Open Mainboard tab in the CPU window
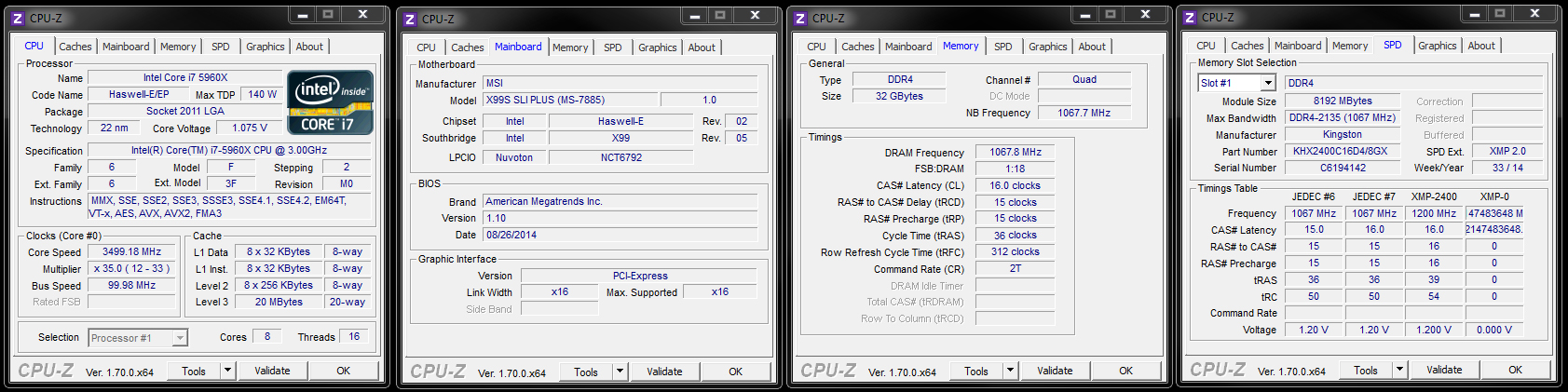Screen dimensions: 1568x392 coord(126,47)
